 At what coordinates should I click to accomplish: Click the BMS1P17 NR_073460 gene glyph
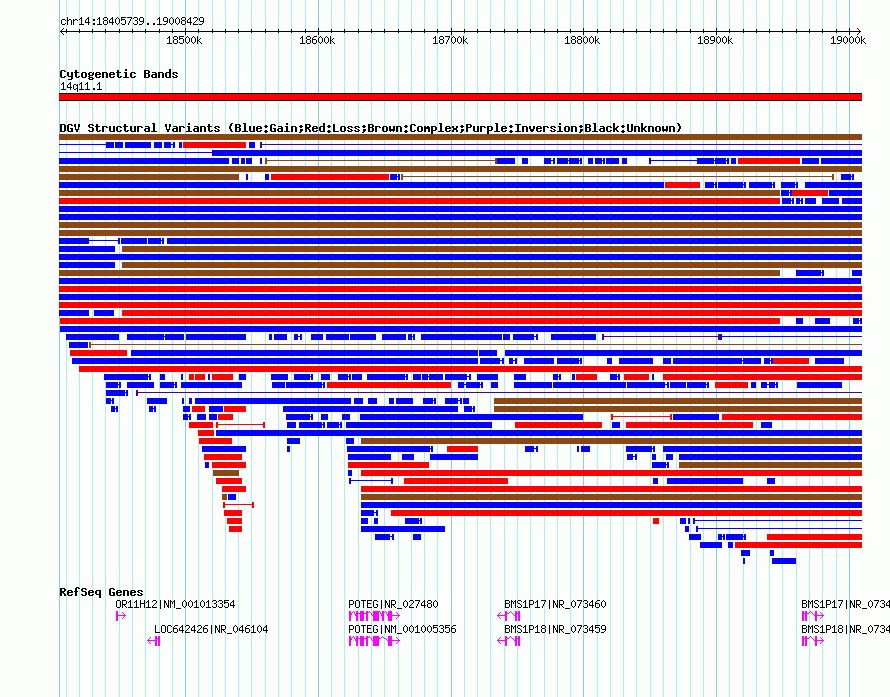(509, 616)
